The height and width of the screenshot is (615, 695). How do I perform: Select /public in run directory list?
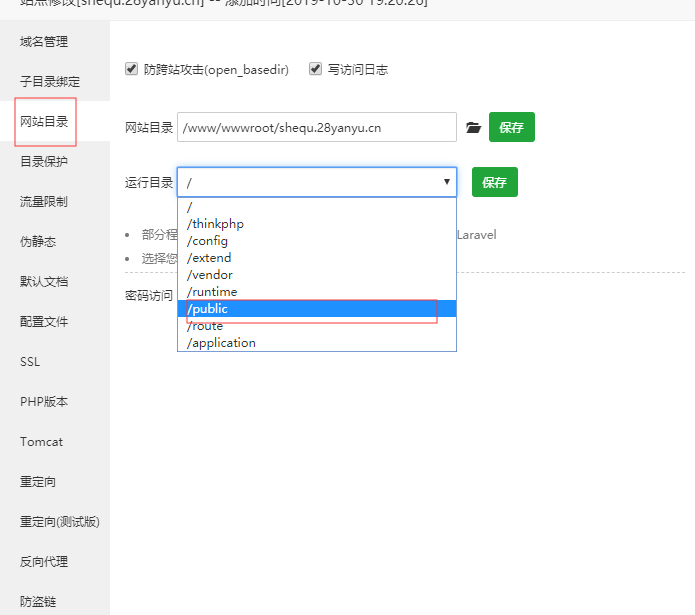click(317, 308)
